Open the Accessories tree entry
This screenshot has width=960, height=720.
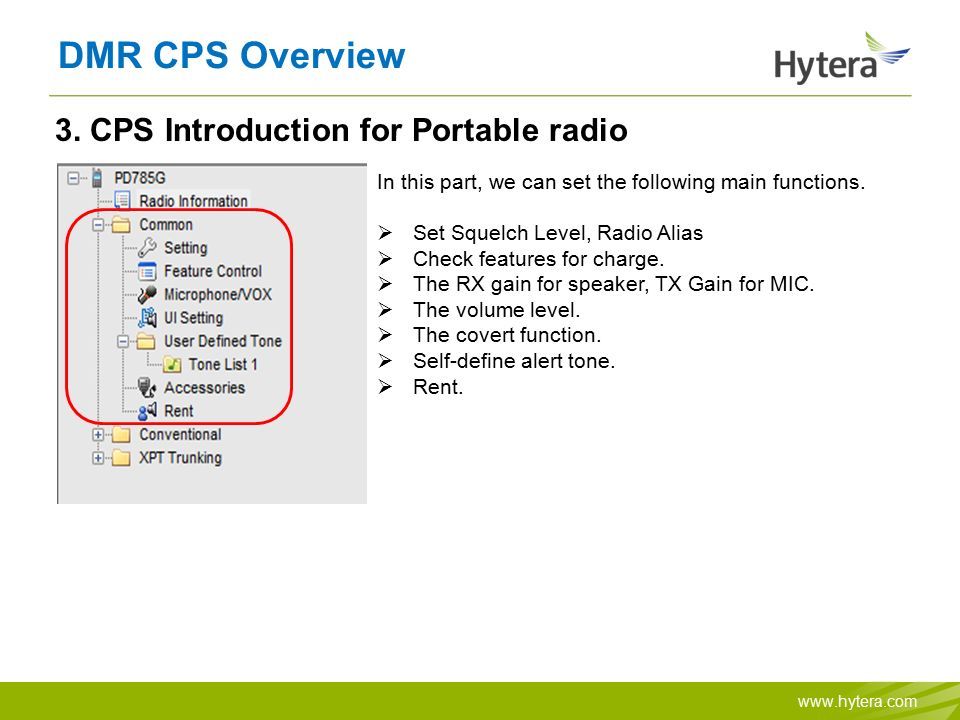pyautogui.click(x=204, y=388)
